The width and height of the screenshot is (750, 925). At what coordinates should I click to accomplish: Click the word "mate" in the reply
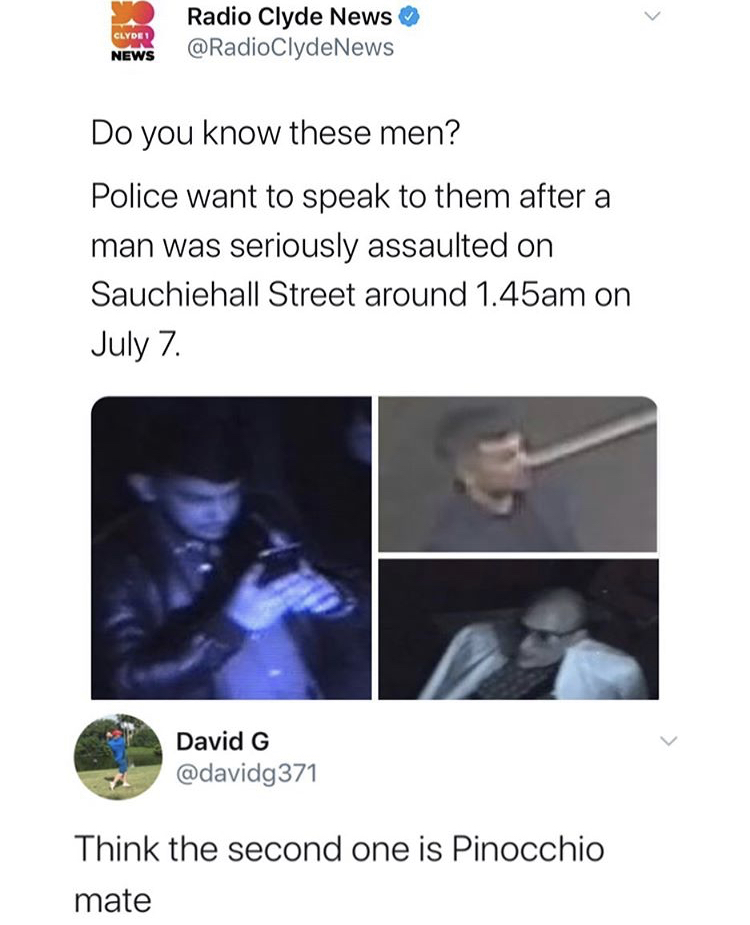pos(113,901)
